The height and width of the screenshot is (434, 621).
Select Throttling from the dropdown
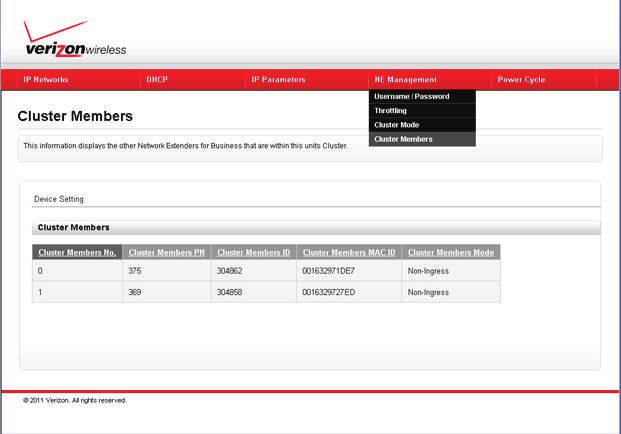pos(422,111)
